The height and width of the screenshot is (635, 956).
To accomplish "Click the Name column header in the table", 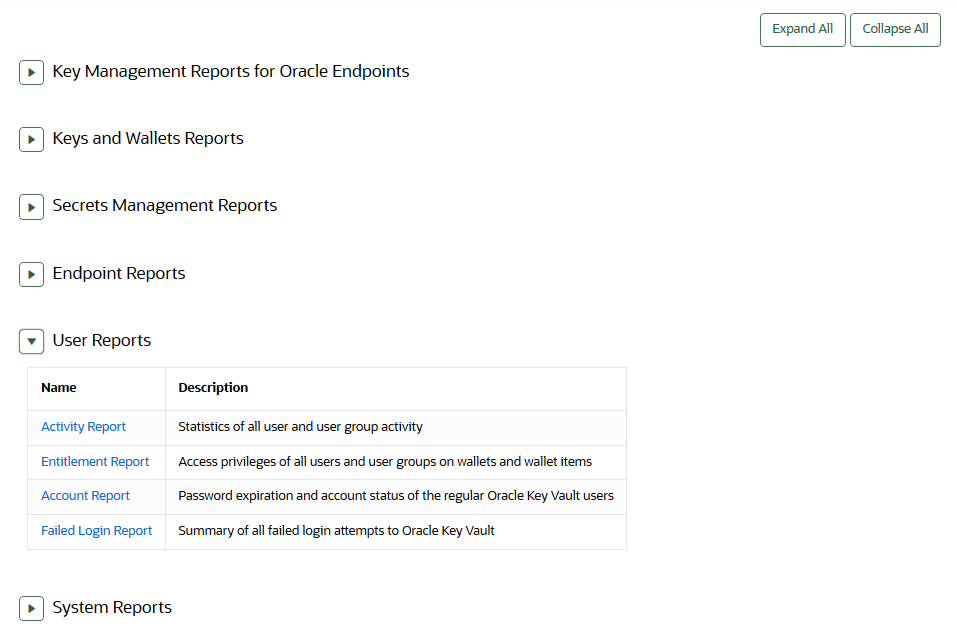I will [58, 387].
